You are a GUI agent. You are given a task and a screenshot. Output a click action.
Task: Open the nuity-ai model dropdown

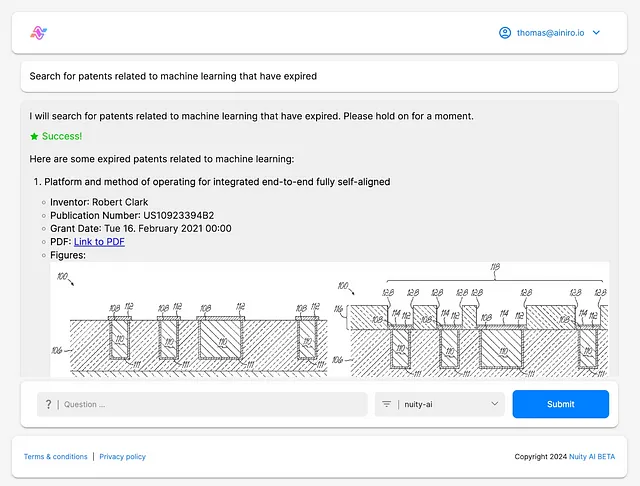pyautogui.click(x=440, y=404)
